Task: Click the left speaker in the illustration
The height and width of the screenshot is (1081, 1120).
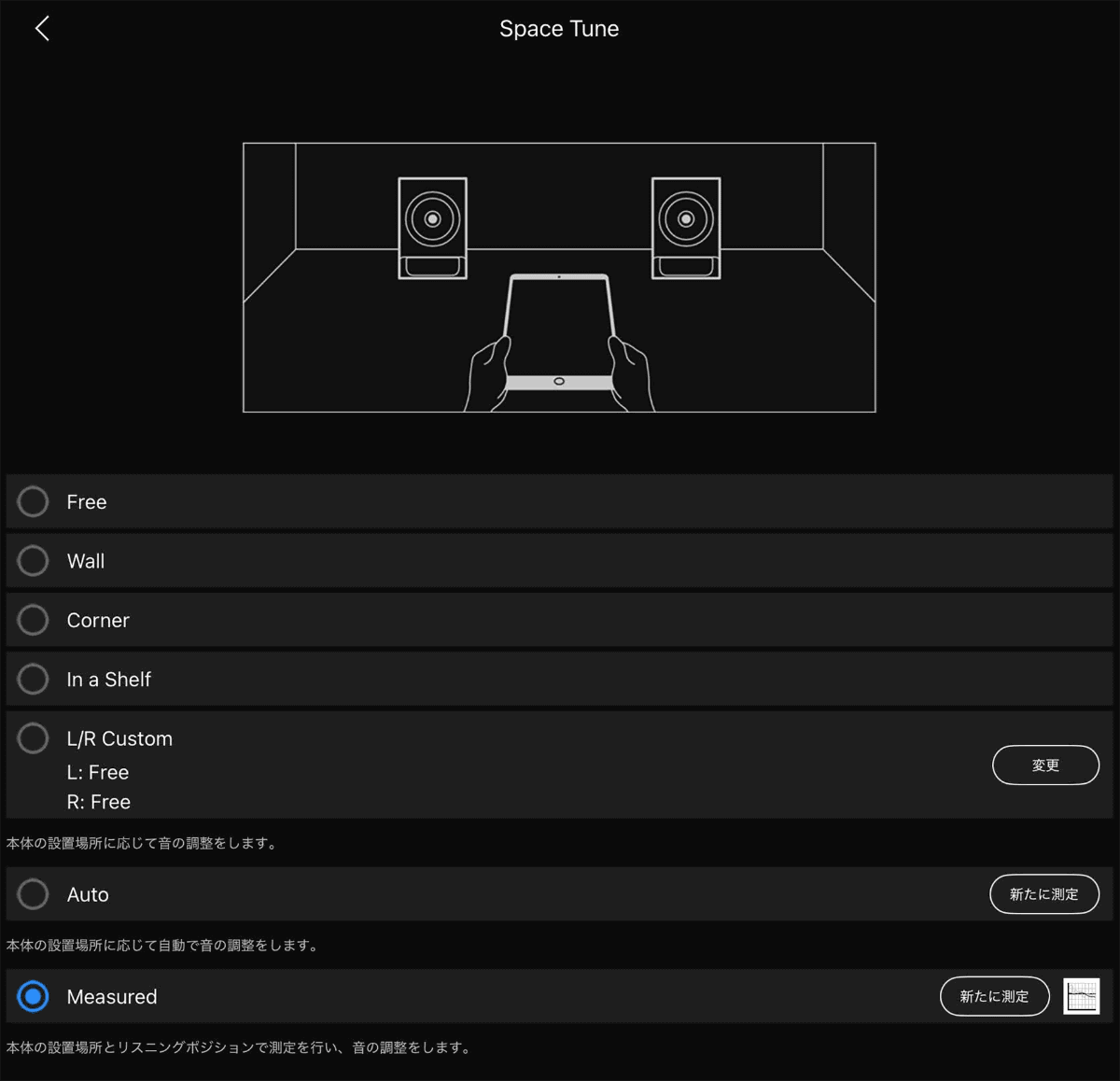Action: click(x=433, y=228)
